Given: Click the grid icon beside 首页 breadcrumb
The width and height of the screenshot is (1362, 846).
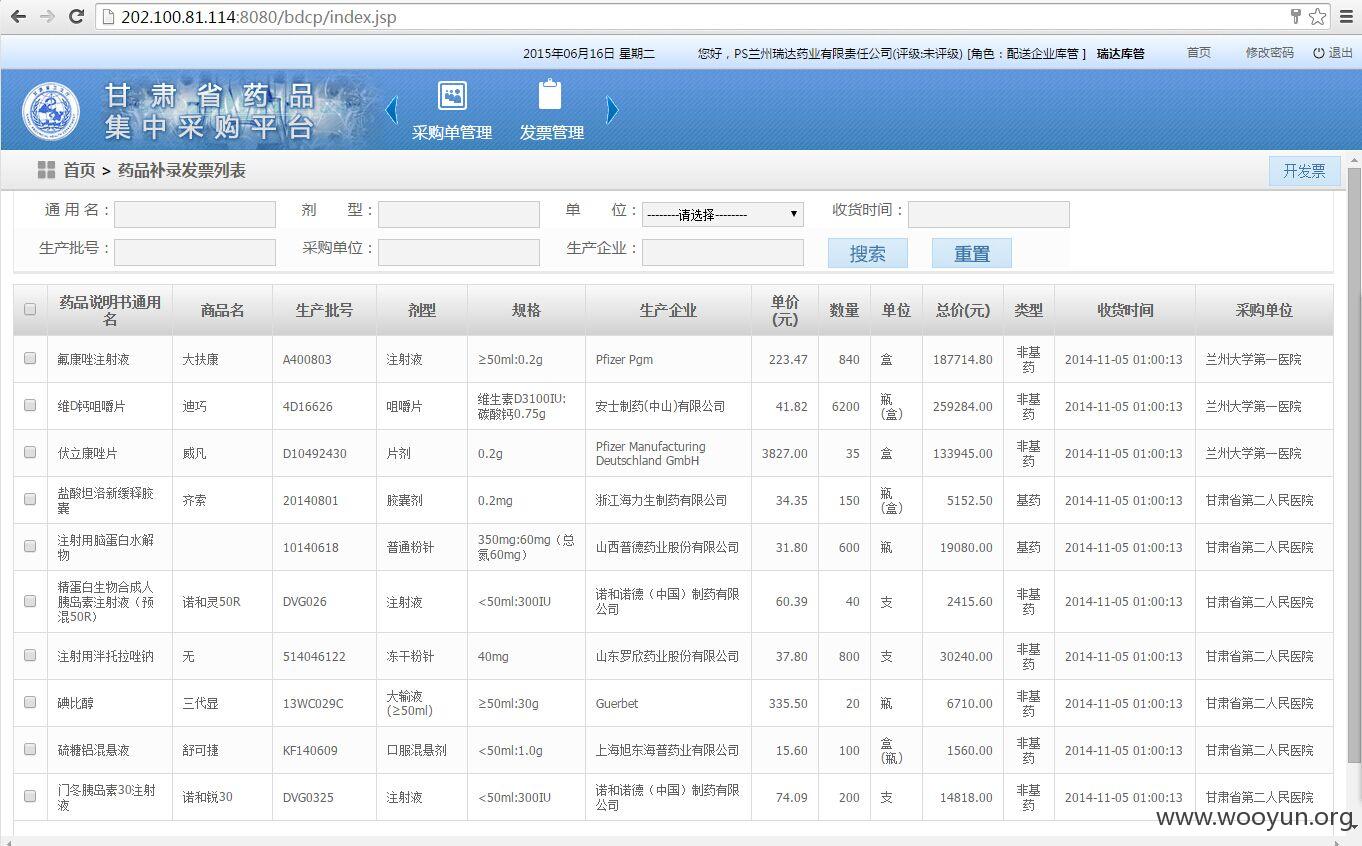Looking at the screenshot, I should (46, 170).
